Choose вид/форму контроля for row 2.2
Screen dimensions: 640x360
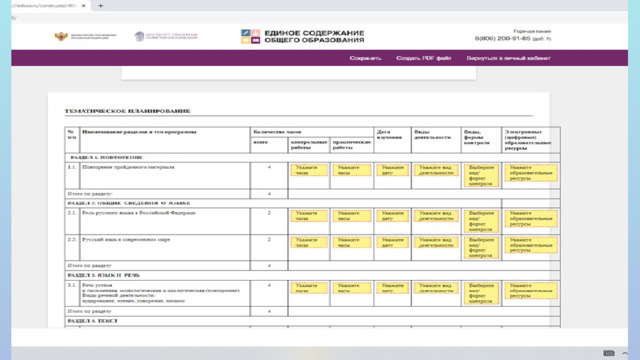point(481,248)
